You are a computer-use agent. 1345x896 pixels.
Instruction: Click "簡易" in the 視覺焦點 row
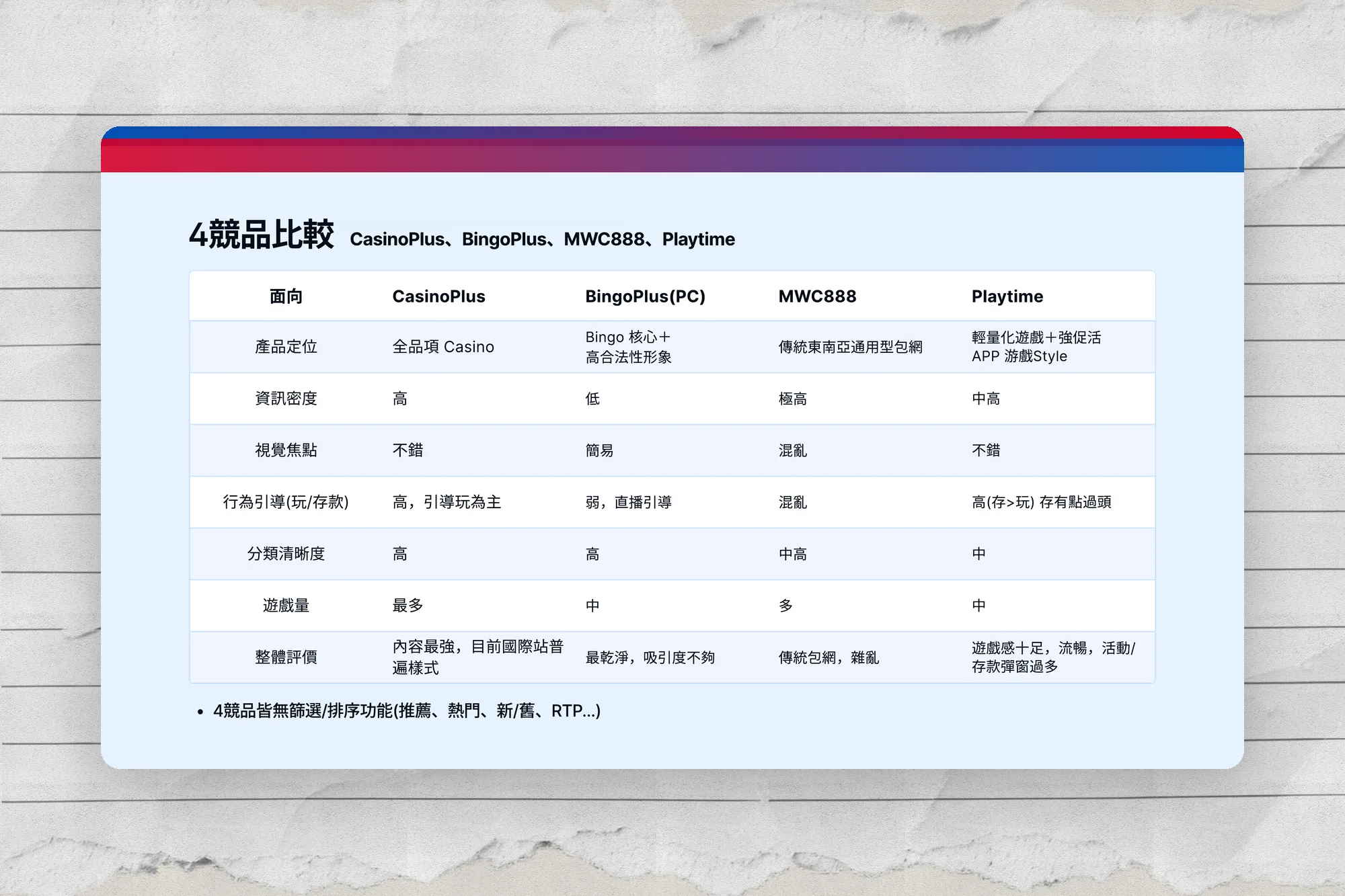click(599, 450)
